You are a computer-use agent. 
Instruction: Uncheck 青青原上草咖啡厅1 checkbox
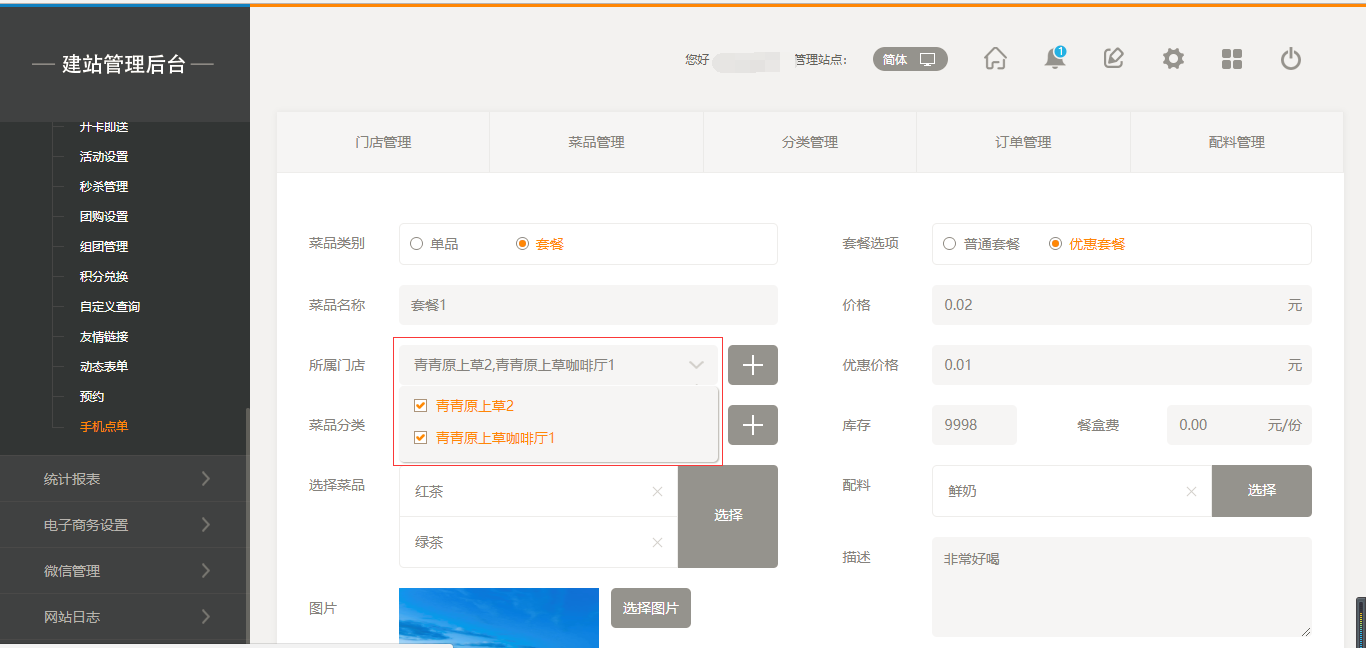[420, 438]
